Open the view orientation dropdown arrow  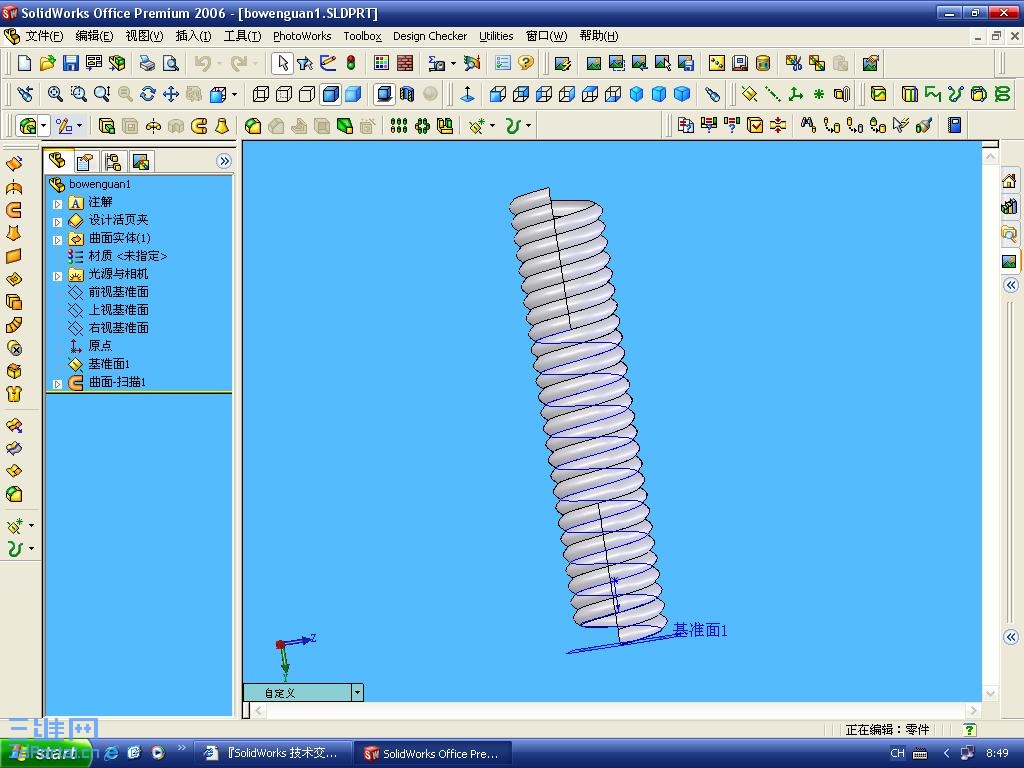234,95
